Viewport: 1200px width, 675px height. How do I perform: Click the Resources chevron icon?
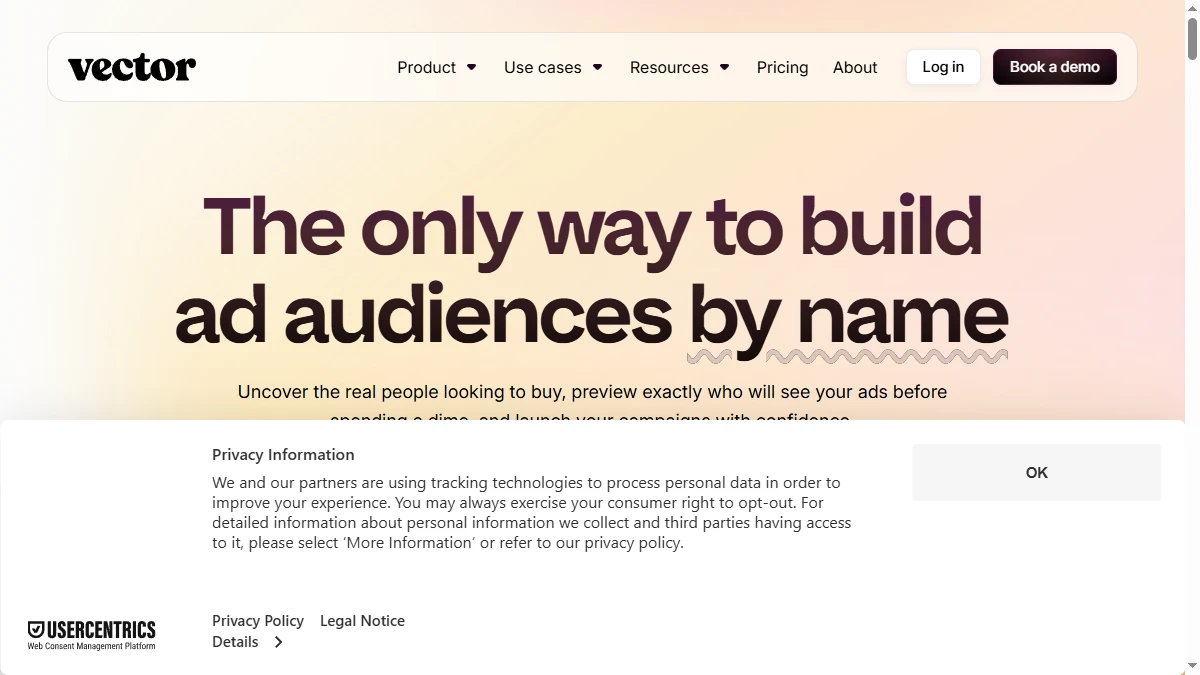(x=723, y=67)
